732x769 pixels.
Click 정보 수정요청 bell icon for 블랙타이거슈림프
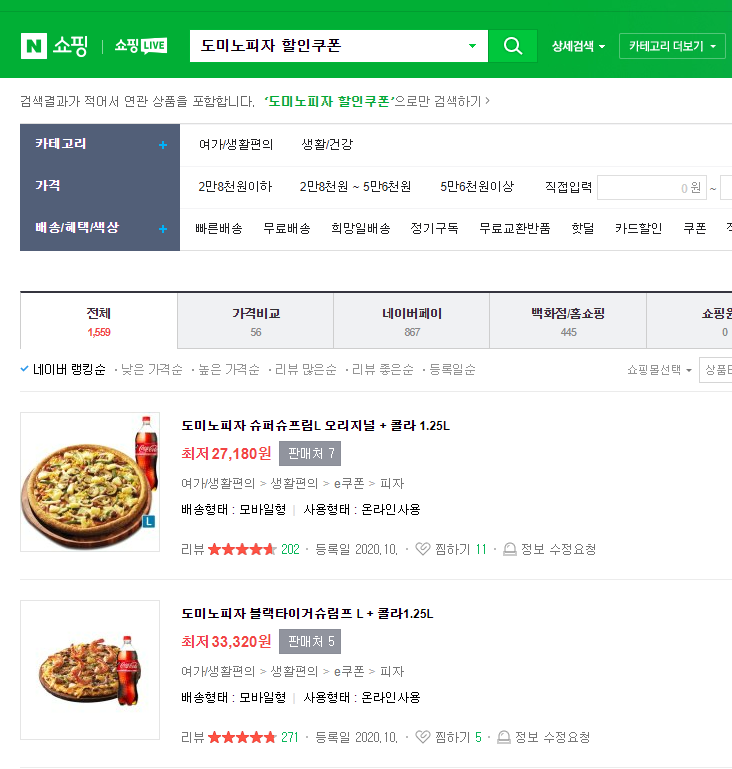pos(504,737)
